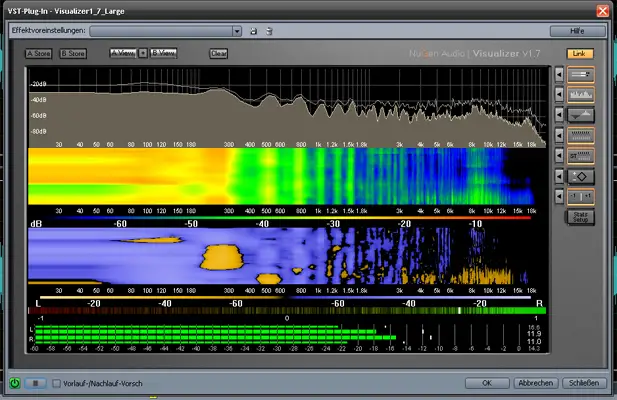Viewport: 617px width, 400px height.
Task: Enable Vorlauf-/Nachlauf-Vorsch checkbox
Action: [x=57, y=383]
